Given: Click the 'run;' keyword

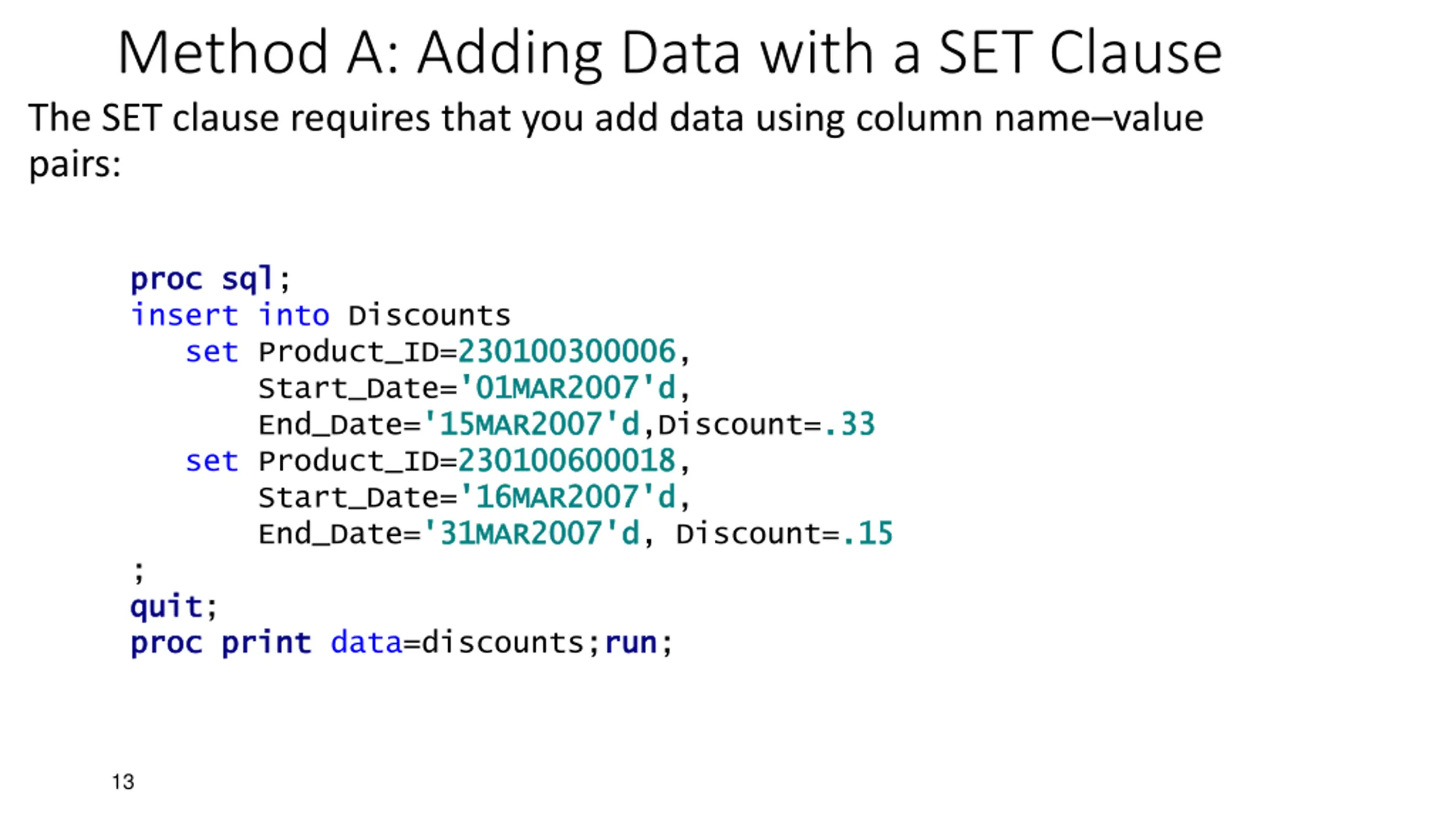Looking at the screenshot, I should (639, 643).
